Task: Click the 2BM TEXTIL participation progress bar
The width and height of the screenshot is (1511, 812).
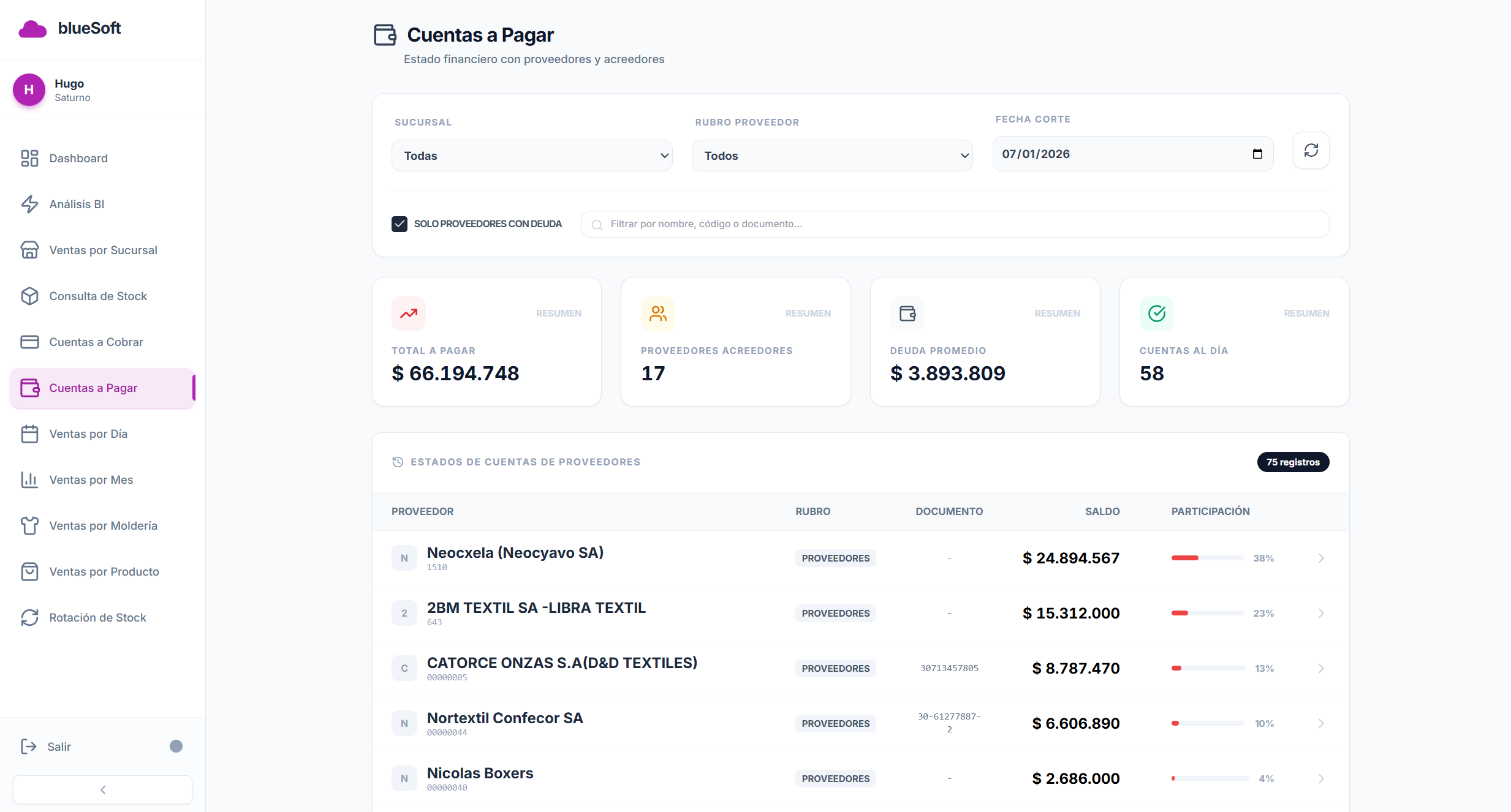Action: pos(1207,613)
